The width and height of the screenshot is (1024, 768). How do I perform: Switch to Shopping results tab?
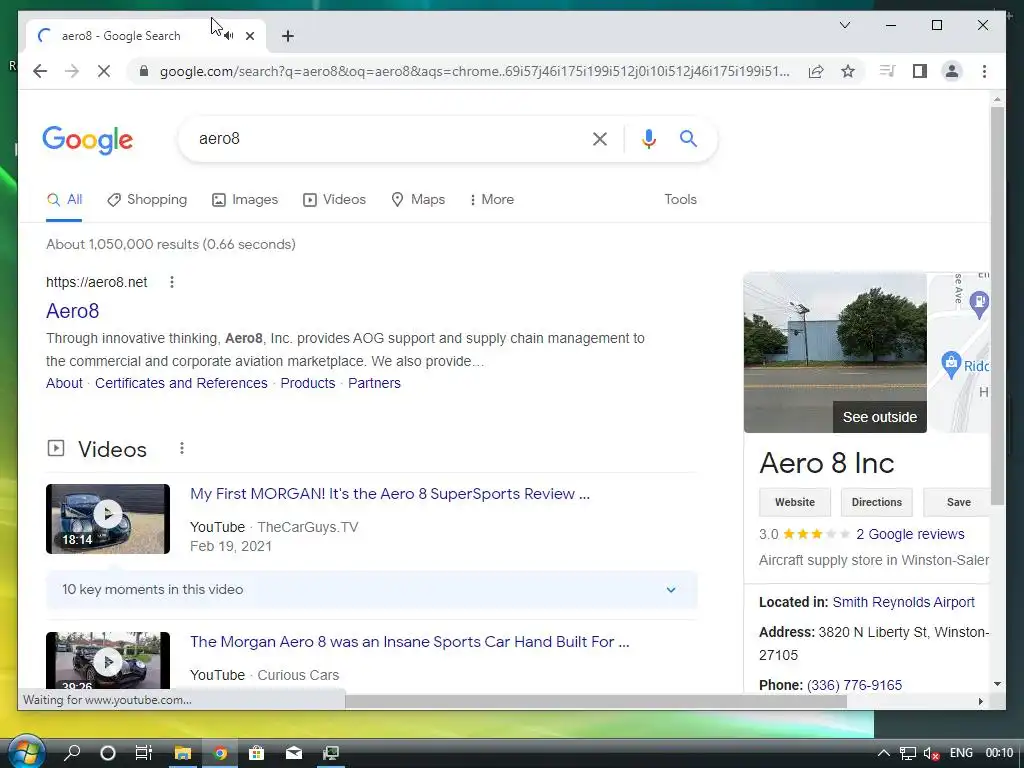tap(147, 200)
